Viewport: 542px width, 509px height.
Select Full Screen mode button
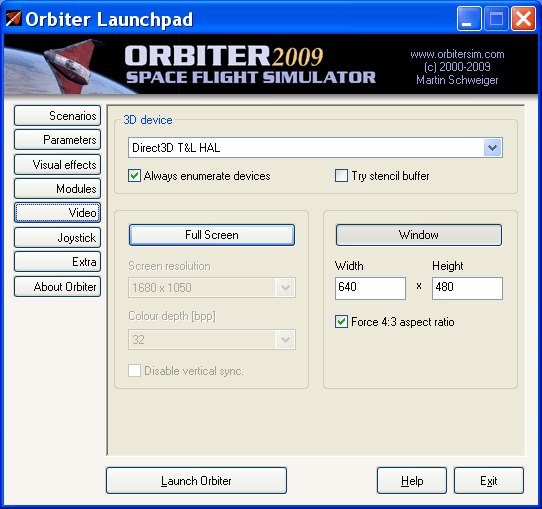[212, 235]
